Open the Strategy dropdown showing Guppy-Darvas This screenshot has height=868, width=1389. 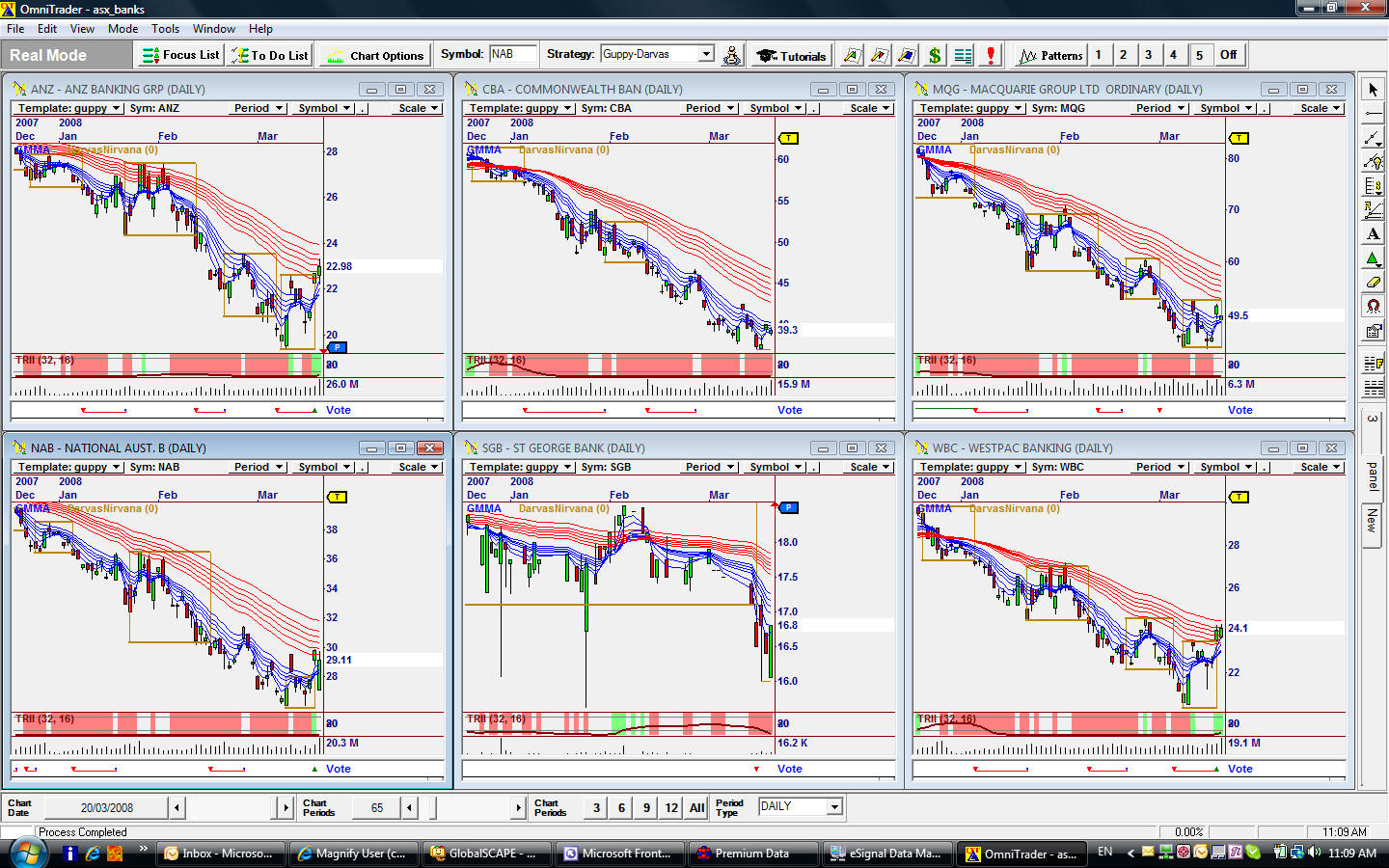point(706,54)
